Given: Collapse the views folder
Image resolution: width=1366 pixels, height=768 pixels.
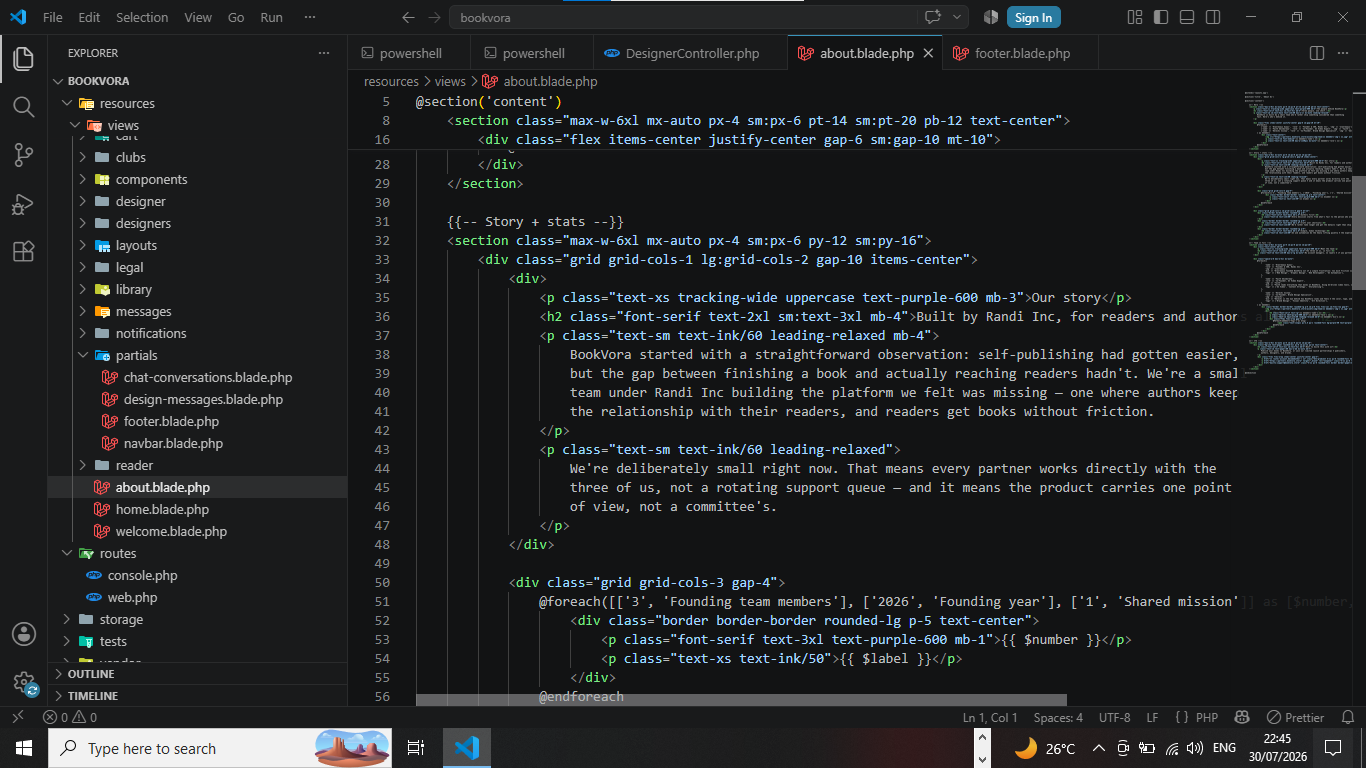Looking at the screenshot, I should coord(75,125).
